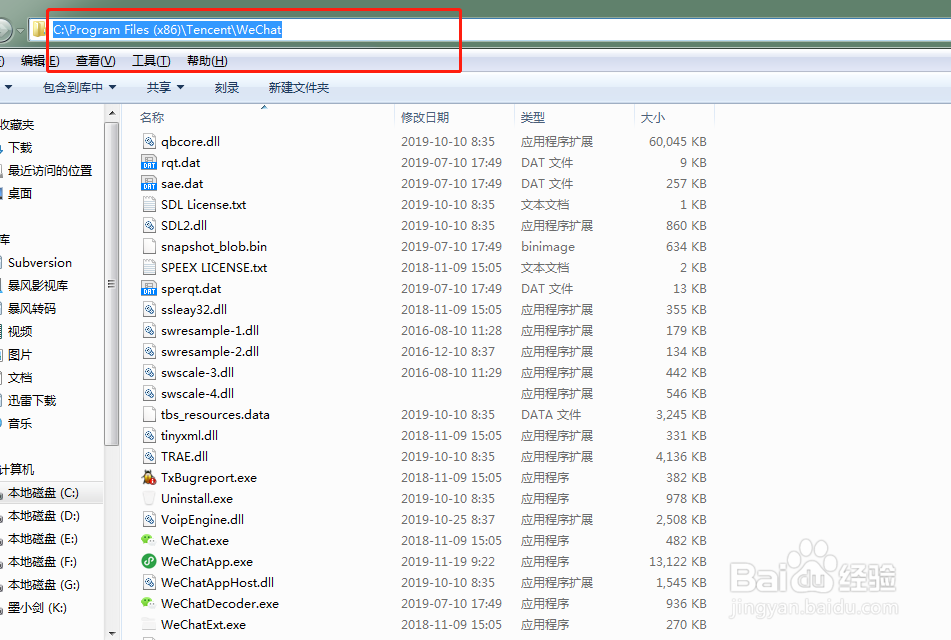Select 本地磁盘 (E:) drive
This screenshot has height=640, width=951.
click(43, 539)
